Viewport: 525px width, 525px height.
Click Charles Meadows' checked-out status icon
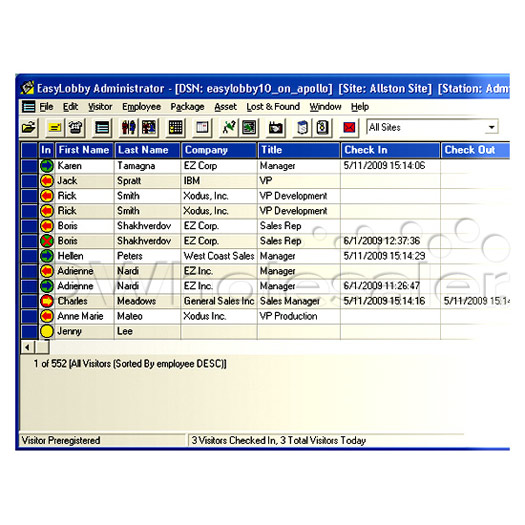pos(47,301)
